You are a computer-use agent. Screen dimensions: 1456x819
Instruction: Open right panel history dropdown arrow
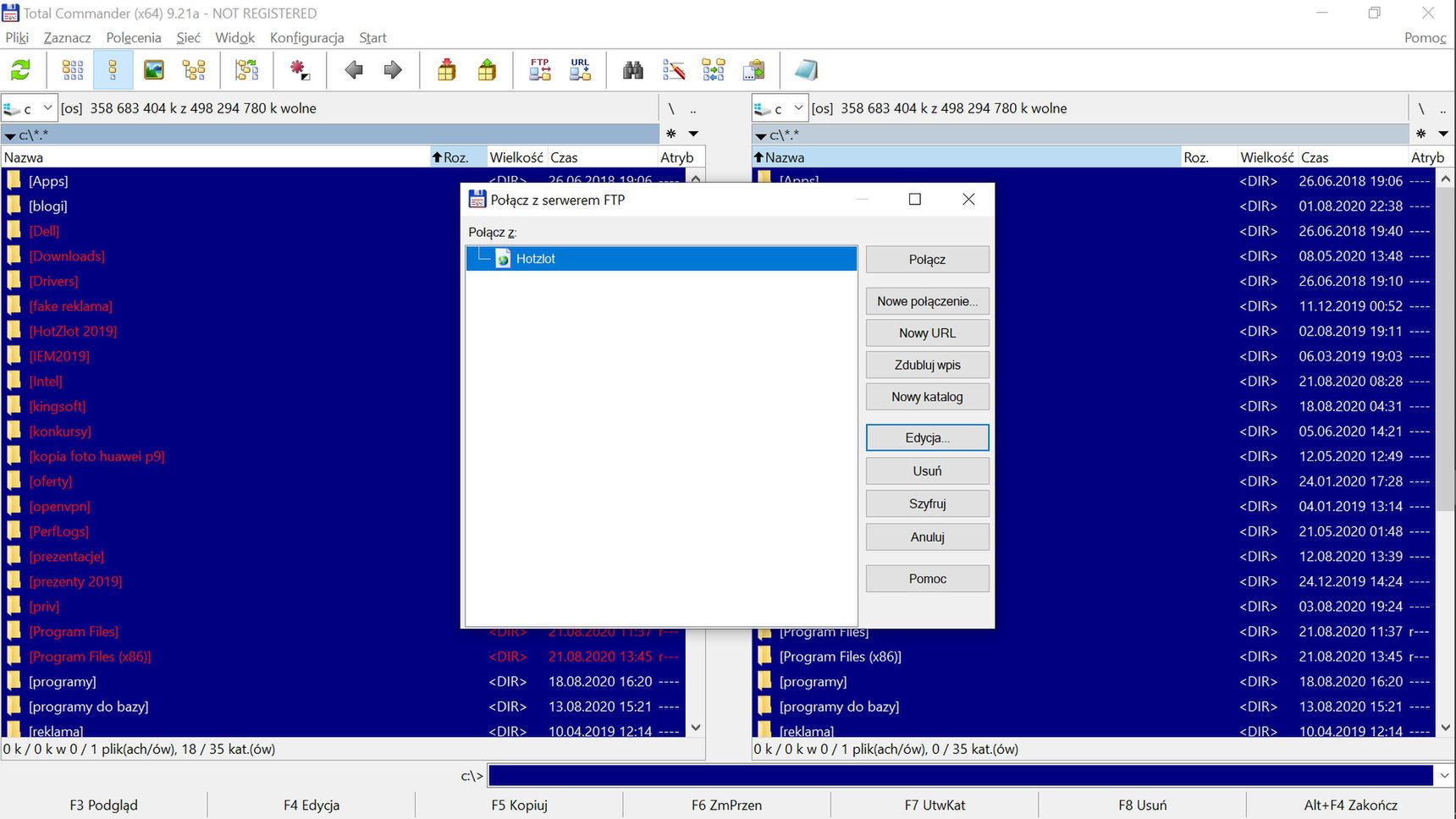point(1443,134)
